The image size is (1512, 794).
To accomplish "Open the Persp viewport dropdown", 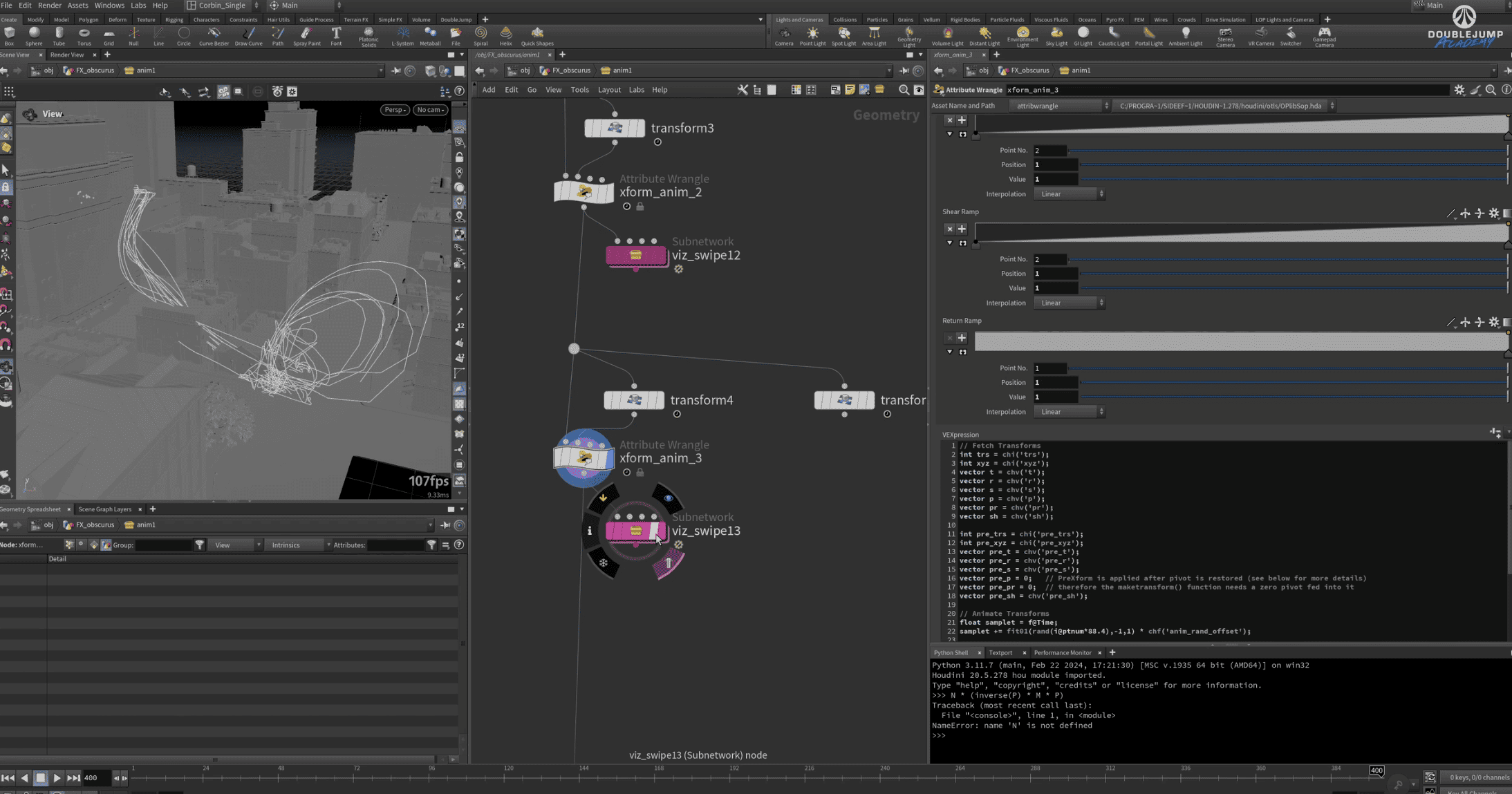I will click(395, 110).
